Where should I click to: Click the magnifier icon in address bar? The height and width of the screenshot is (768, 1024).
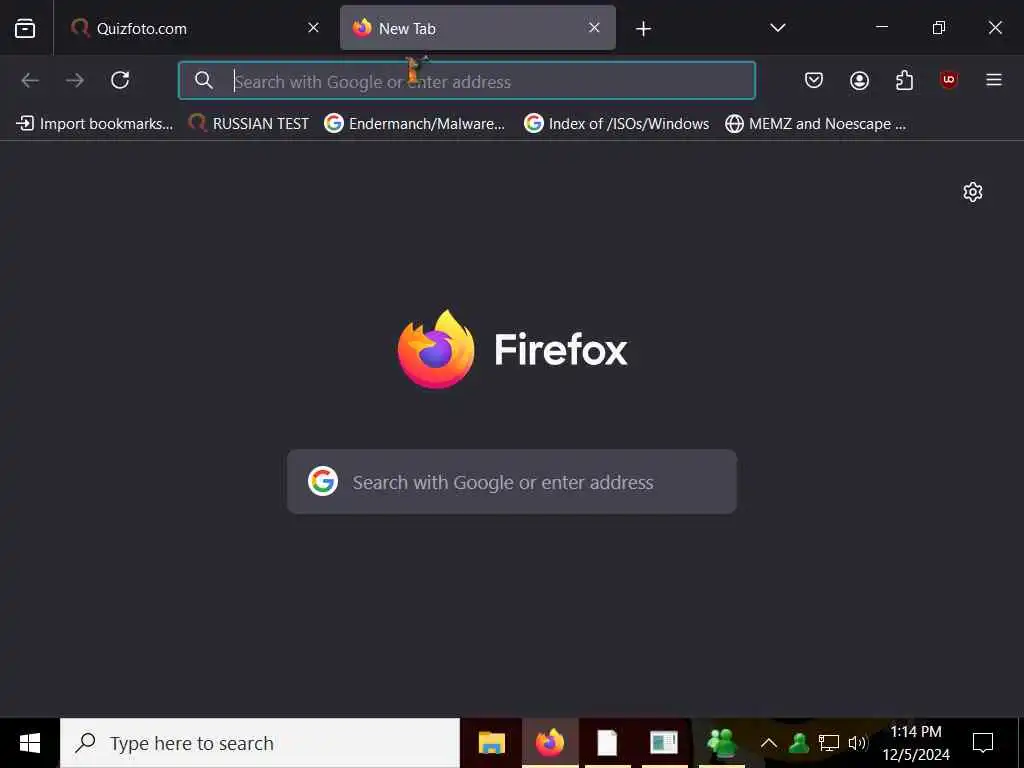pos(204,80)
